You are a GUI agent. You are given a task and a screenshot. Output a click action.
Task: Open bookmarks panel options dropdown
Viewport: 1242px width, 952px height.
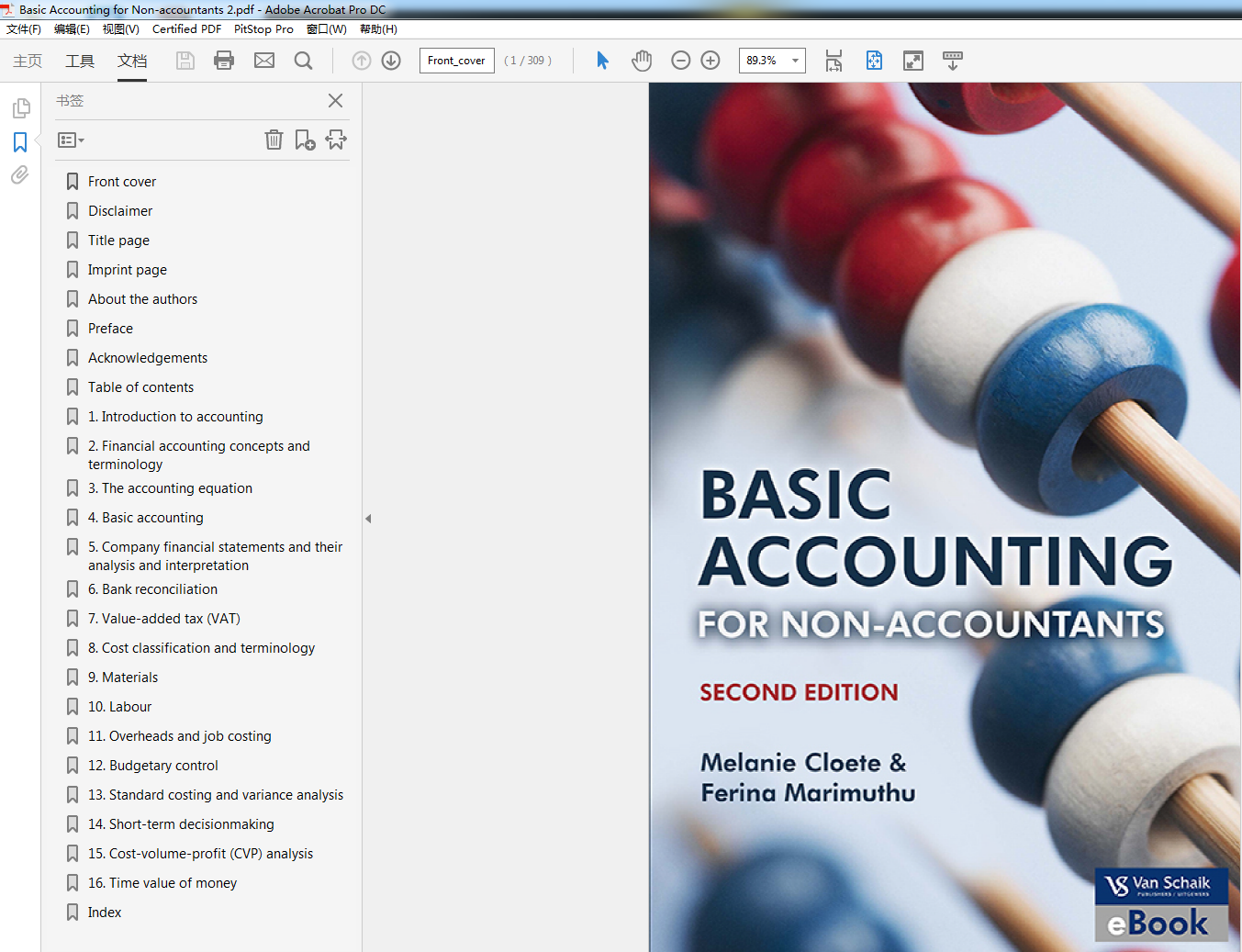71,140
